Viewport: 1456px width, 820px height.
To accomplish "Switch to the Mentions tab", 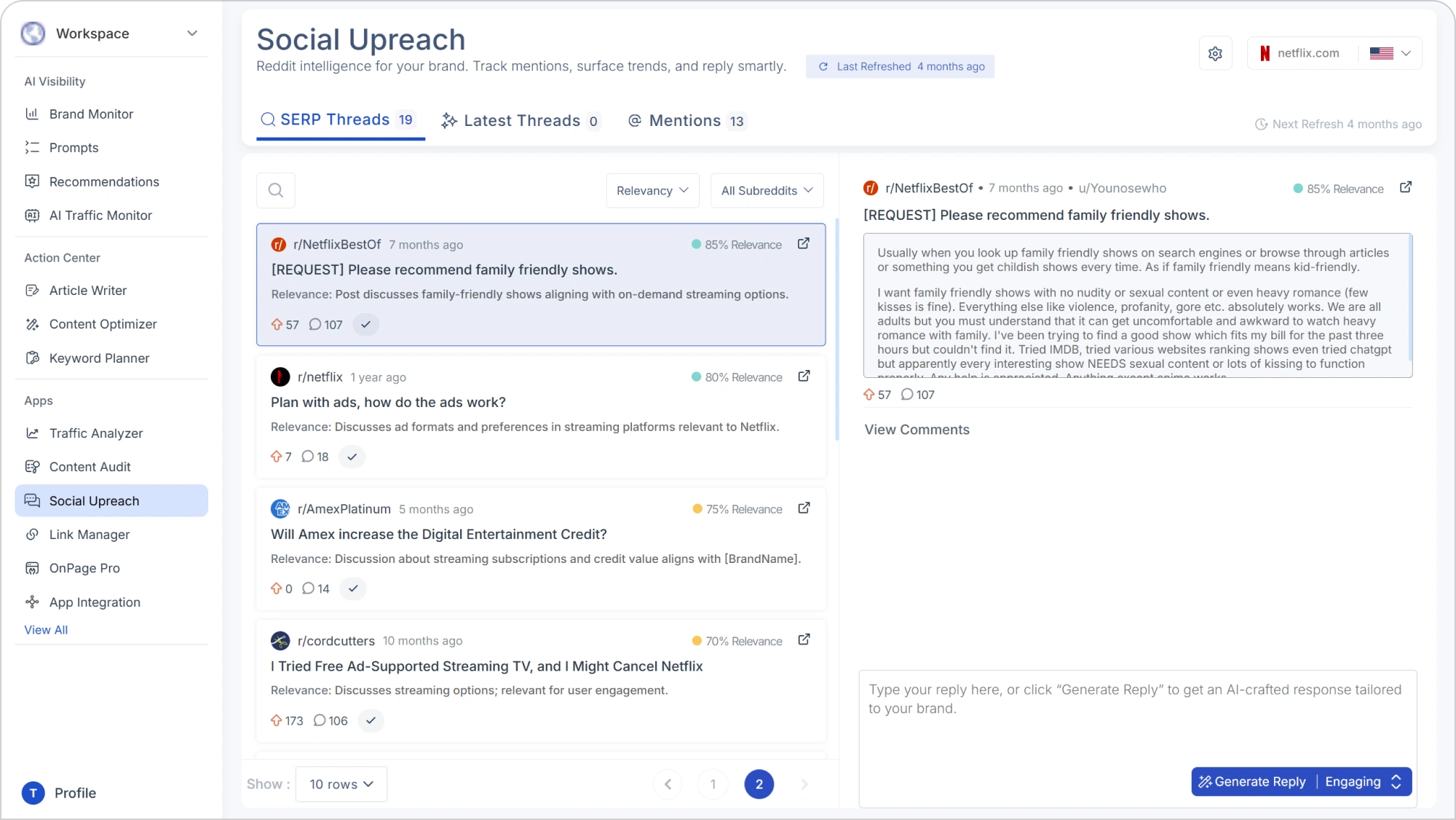I will click(687, 121).
